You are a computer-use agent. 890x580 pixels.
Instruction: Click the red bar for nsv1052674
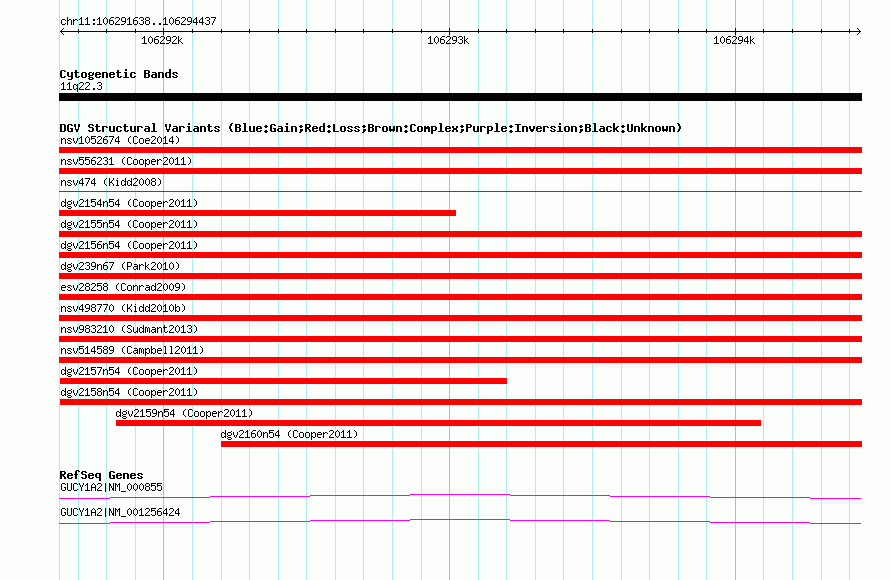click(460, 150)
